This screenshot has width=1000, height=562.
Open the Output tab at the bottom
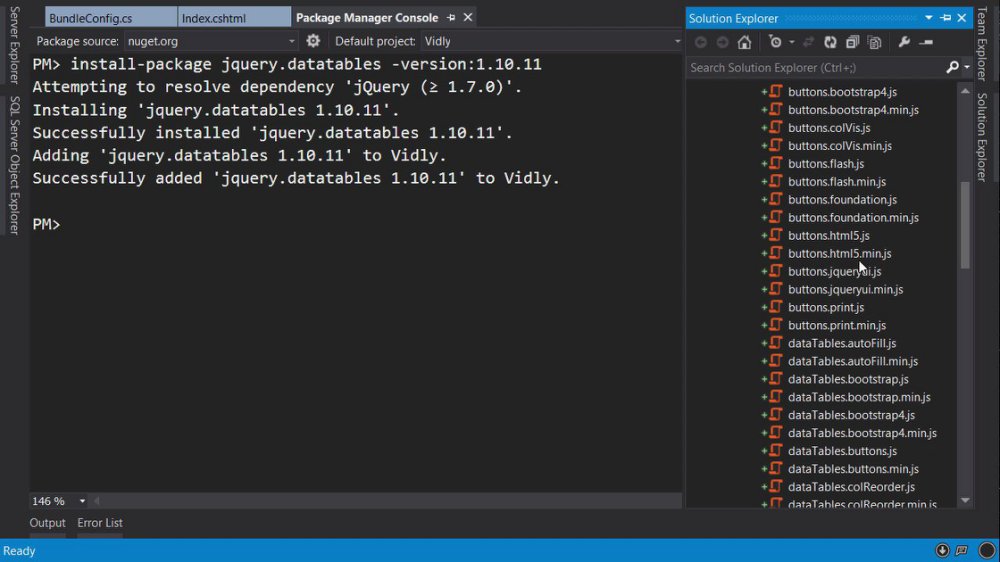coord(47,522)
